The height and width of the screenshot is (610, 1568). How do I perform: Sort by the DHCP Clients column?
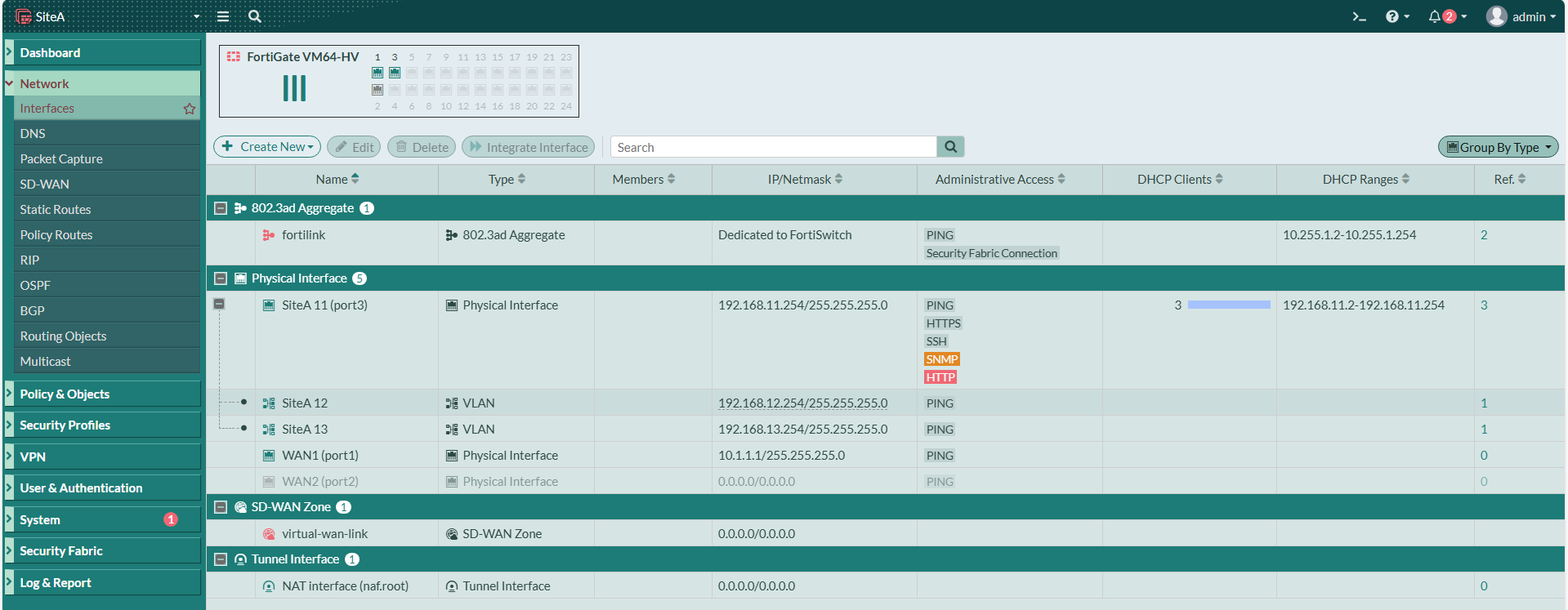(1180, 180)
